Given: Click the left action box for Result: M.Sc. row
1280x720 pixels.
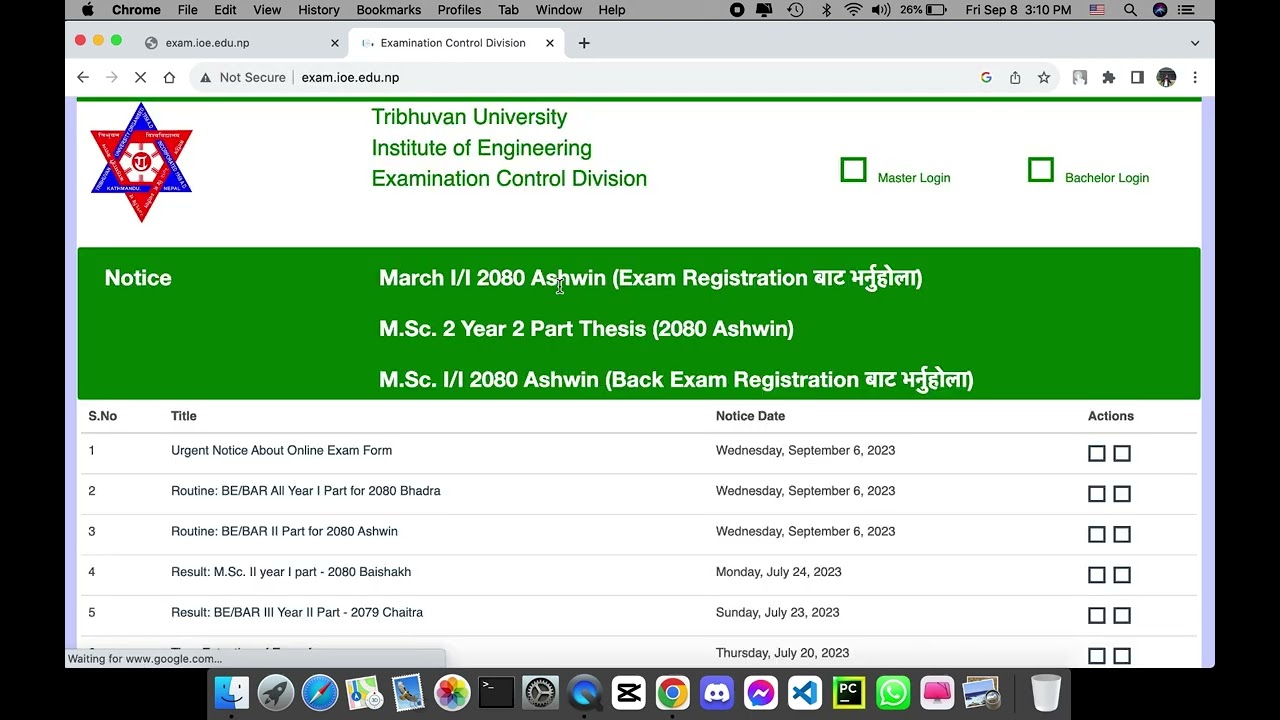Looking at the screenshot, I should coord(1097,575).
